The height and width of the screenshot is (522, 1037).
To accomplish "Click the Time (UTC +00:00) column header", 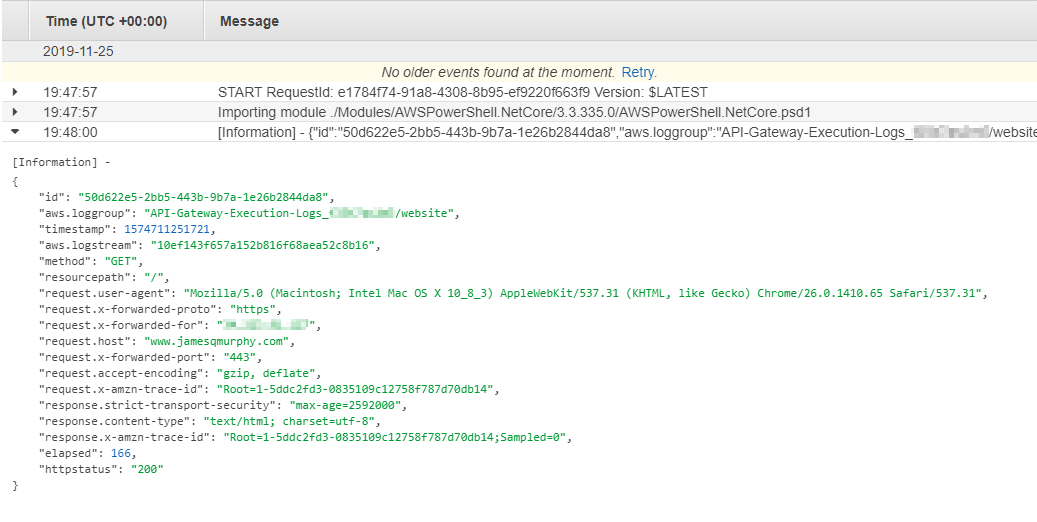I will coord(106,21).
